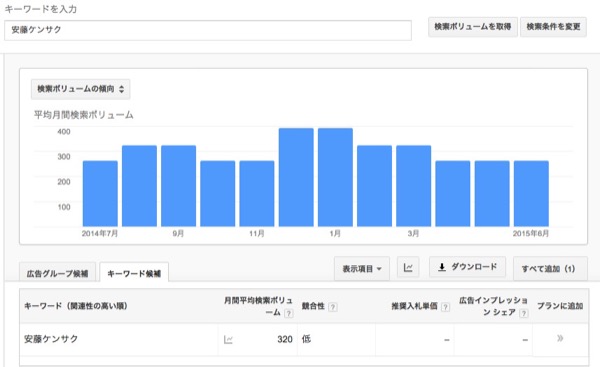Click the 検索条件を変更 button
Screen dimensions: 600x367
[x=553, y=27]
